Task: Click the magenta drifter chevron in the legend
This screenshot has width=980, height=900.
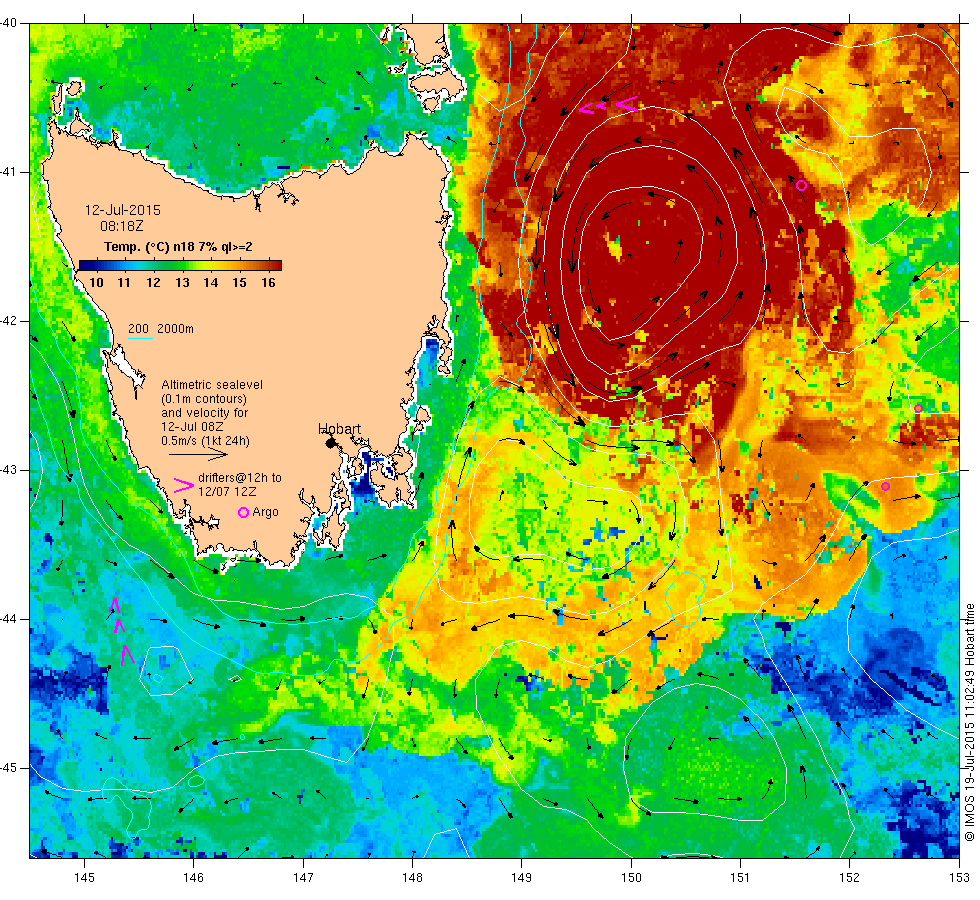Action: pyautogui.click(x=183, y=485)
